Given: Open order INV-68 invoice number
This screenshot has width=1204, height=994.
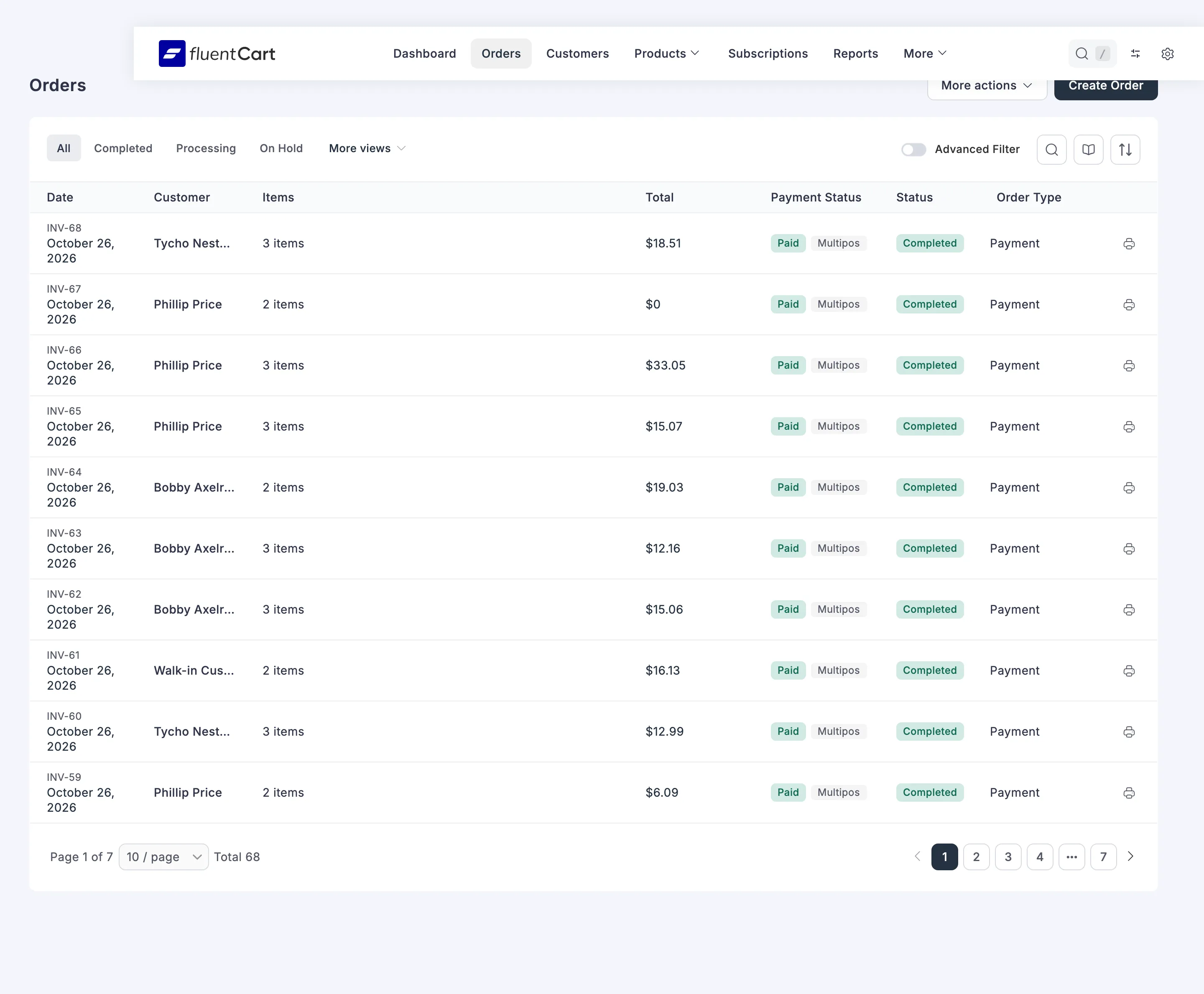Looking at the screenshot, I should 64,228.
